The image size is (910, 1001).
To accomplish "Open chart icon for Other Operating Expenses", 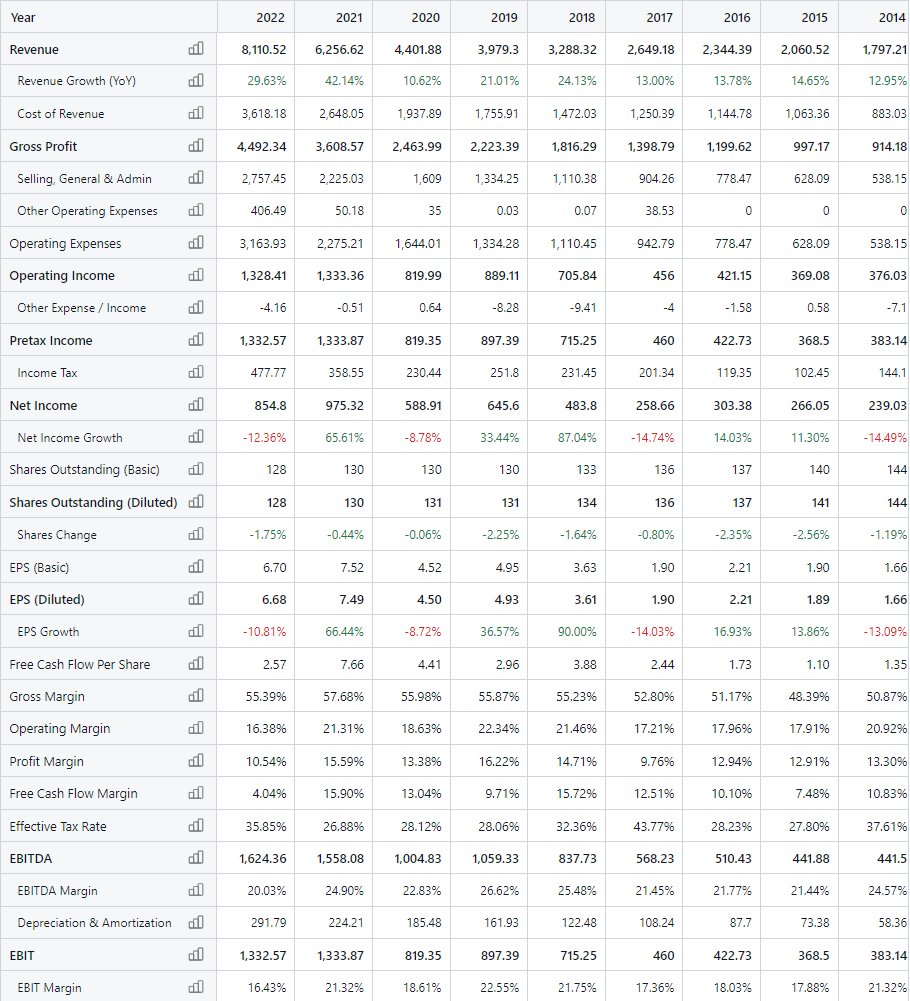I will [196, 210].
